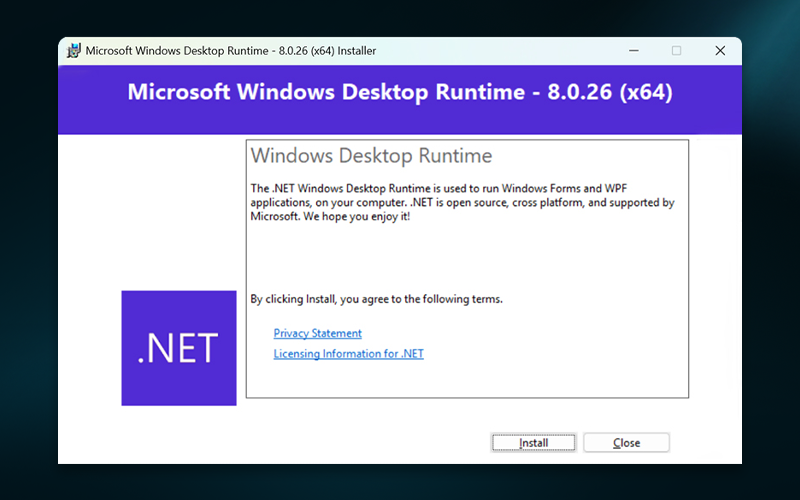Open the Privacy Statement link
This screenshot has height=500, width=800.
(x=317, y=333)
